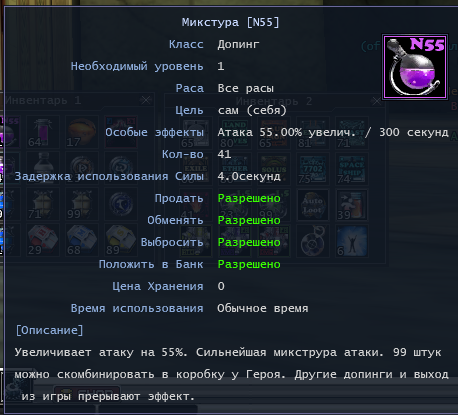Close the Инвентарь 1 window
The height and width of the screenshot is (415, 458).
pyautogui.click(x=145, y=100)
